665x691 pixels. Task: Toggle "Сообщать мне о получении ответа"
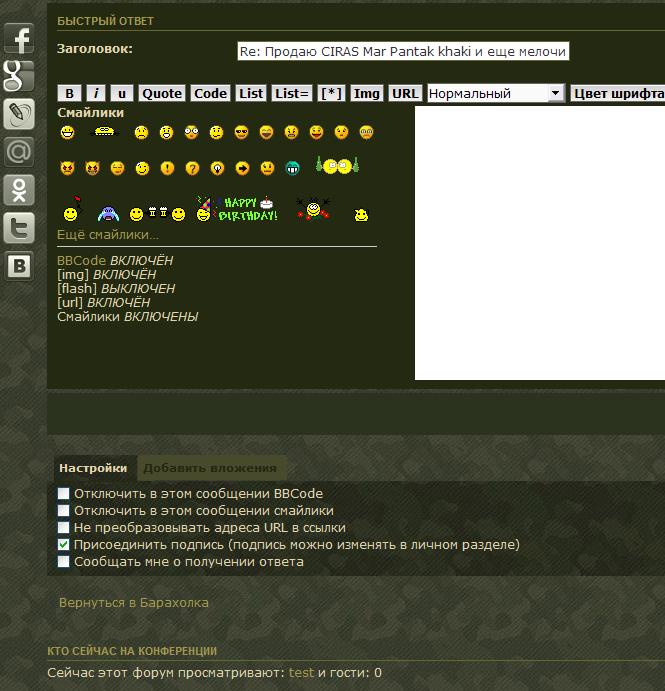pos(64,562)
